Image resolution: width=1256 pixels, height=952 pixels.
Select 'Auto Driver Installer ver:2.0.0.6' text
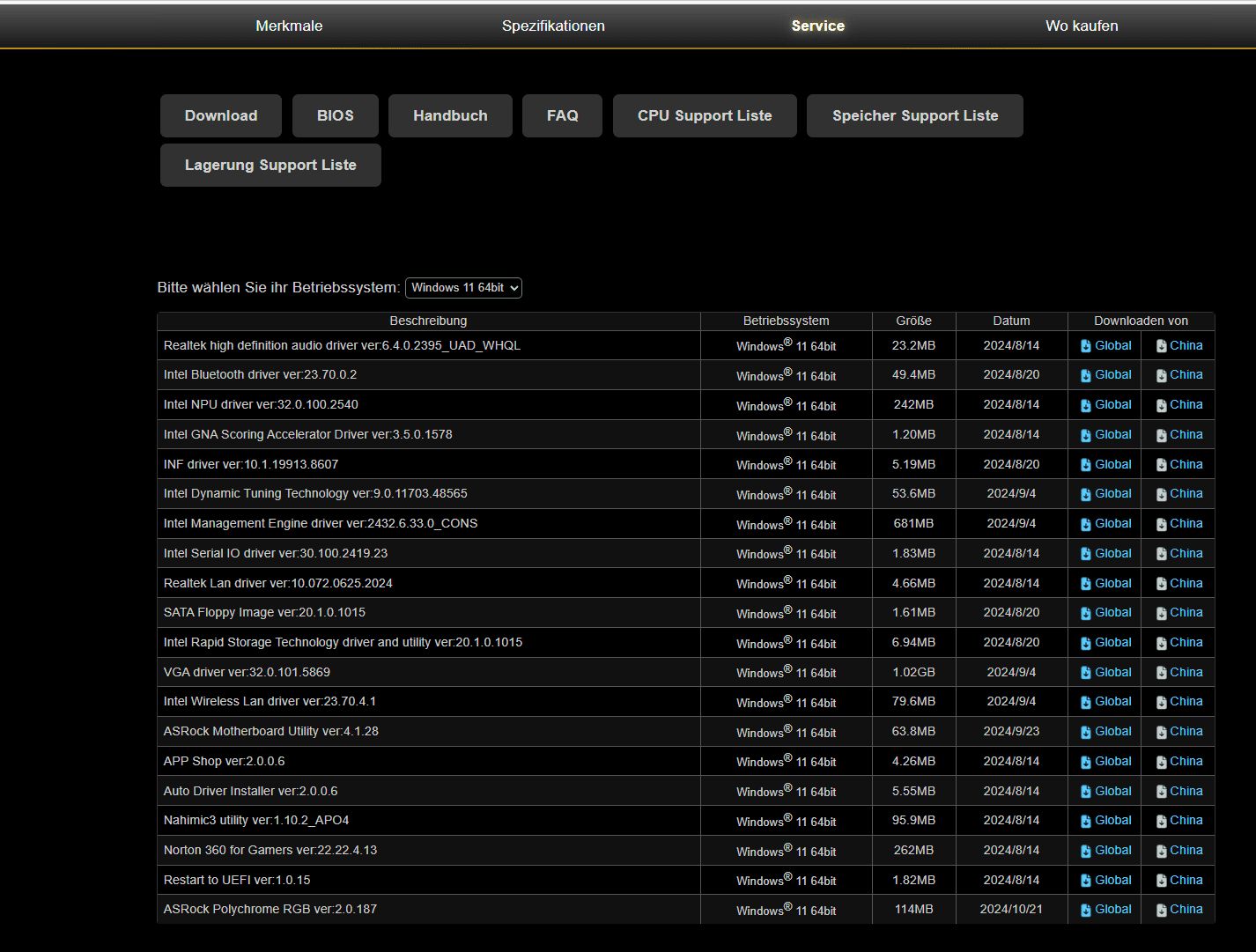pos(250,791)
